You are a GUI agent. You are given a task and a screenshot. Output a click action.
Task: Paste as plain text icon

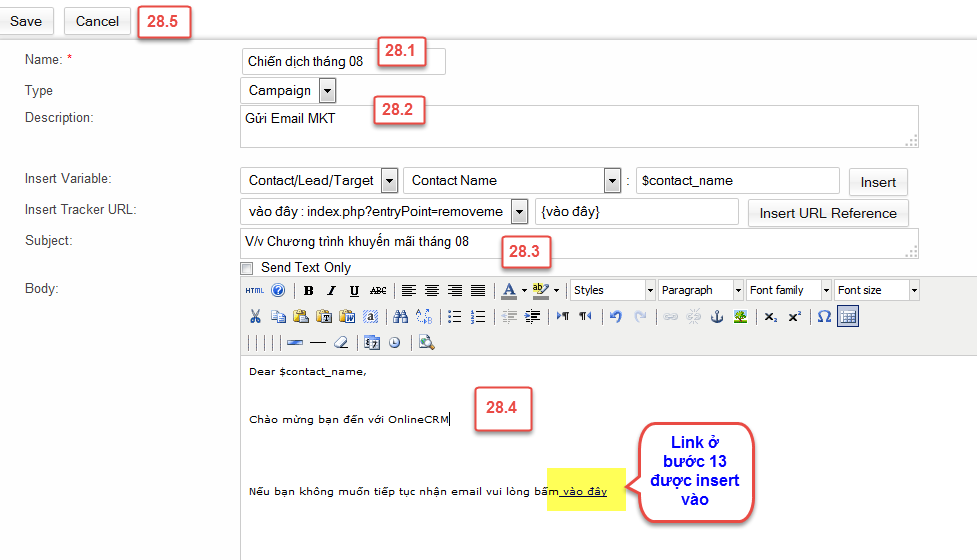pyautogui.click(x=324, y=316)
